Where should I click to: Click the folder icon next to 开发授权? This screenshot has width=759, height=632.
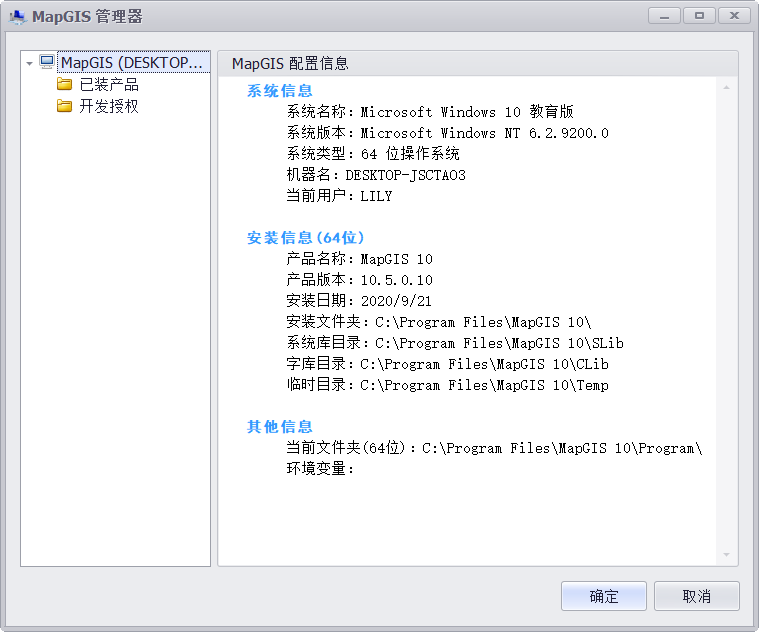[64, 105]
